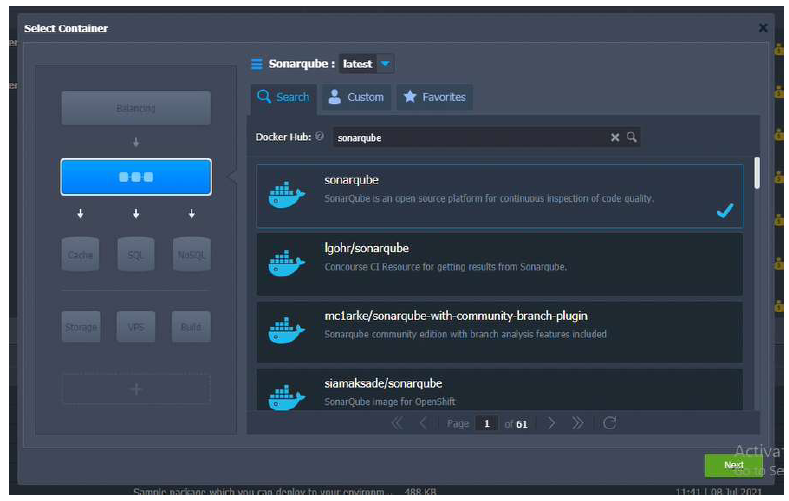Select mc1arke/sonarqube-with-community-branch-plugin image
The width and height of the screenshot is (789, 501).
500,332
